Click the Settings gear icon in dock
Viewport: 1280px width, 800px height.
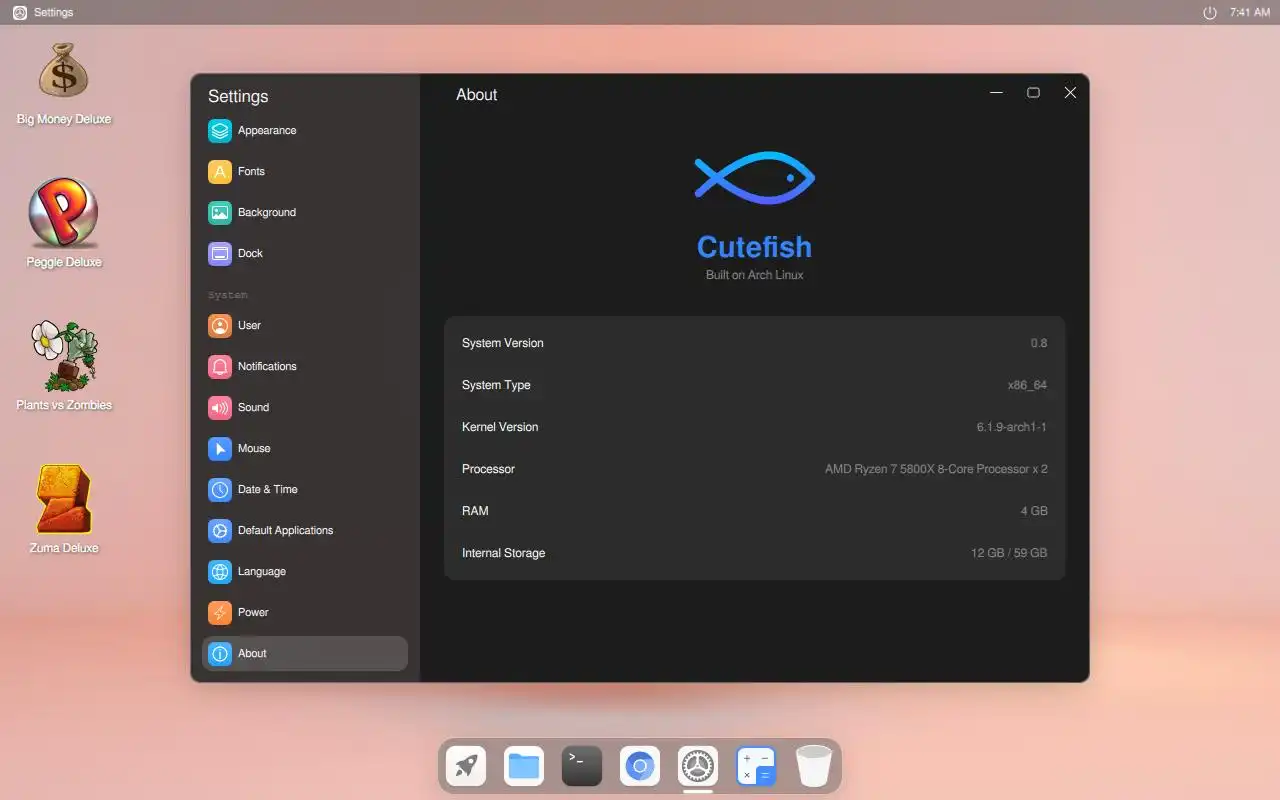click(698, 767)
